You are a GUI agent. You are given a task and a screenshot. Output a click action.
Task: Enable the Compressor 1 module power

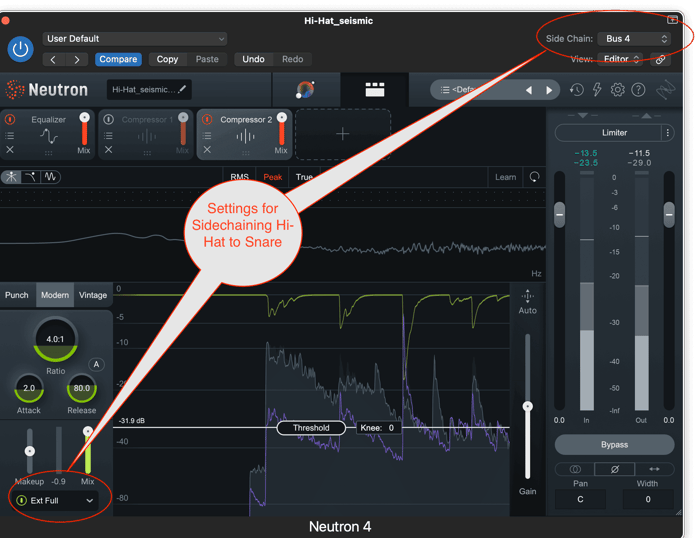[108, 119]
